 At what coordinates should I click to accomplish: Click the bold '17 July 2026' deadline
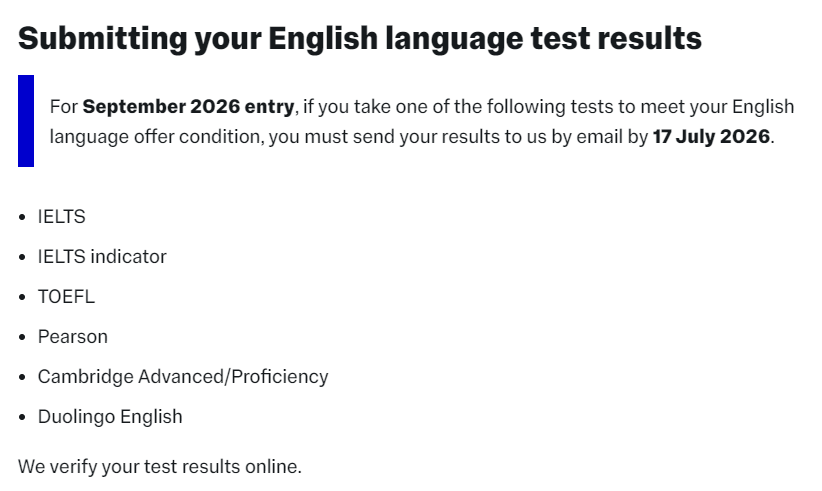(x=711, y=137)
